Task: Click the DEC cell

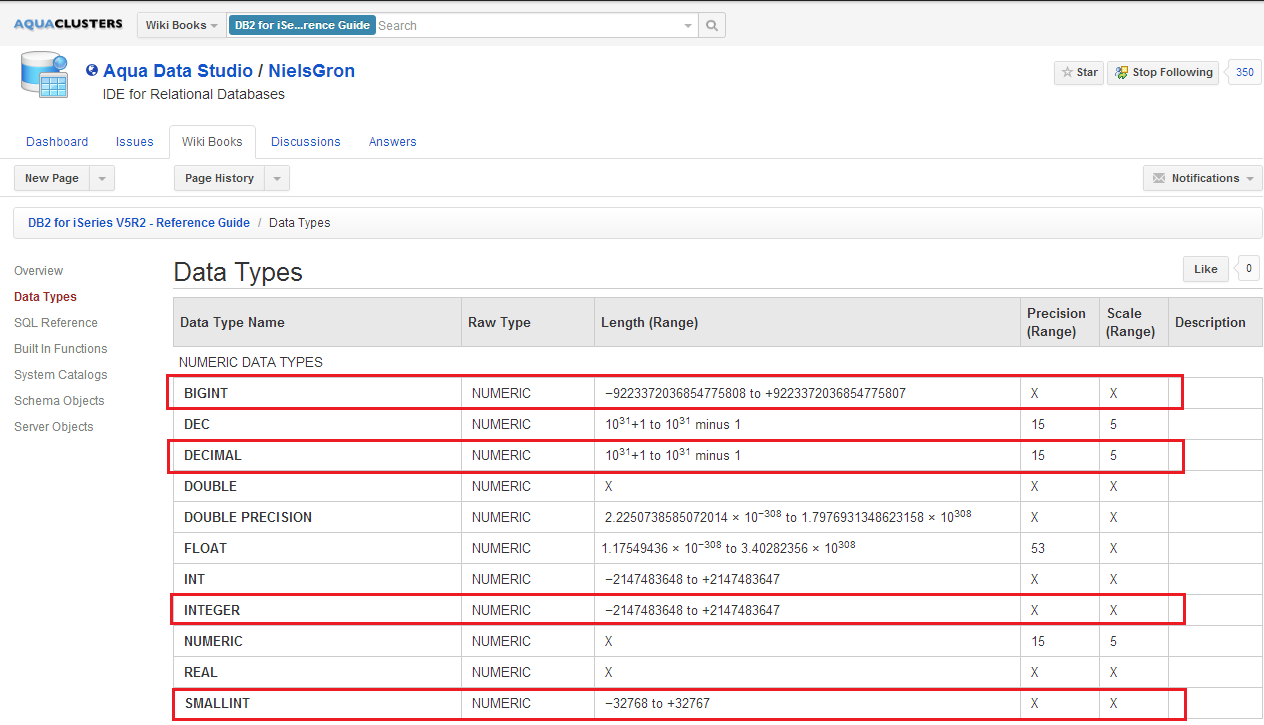Action: tap(317, 424)
